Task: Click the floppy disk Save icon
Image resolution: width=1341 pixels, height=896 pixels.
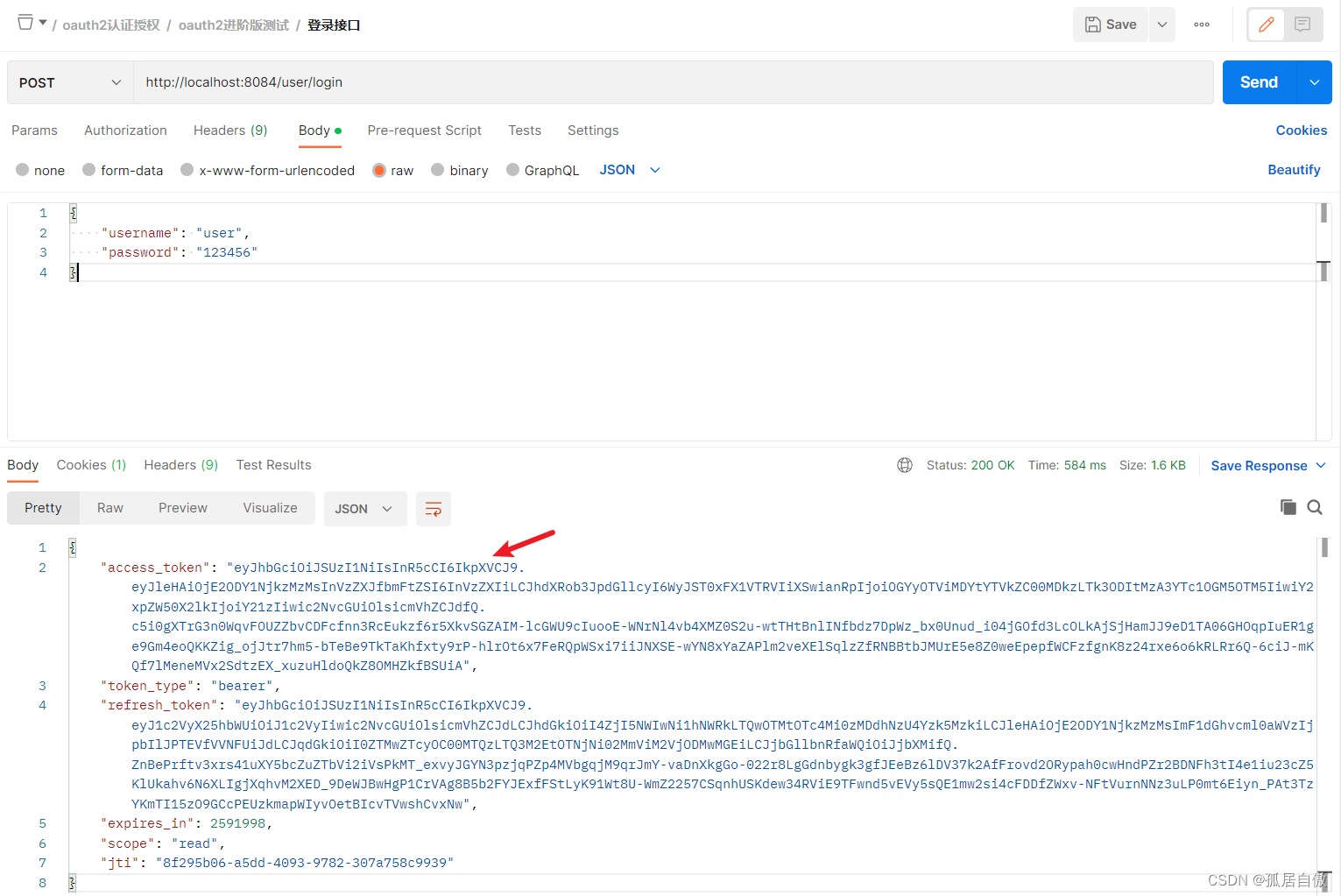Action: 1093,25
